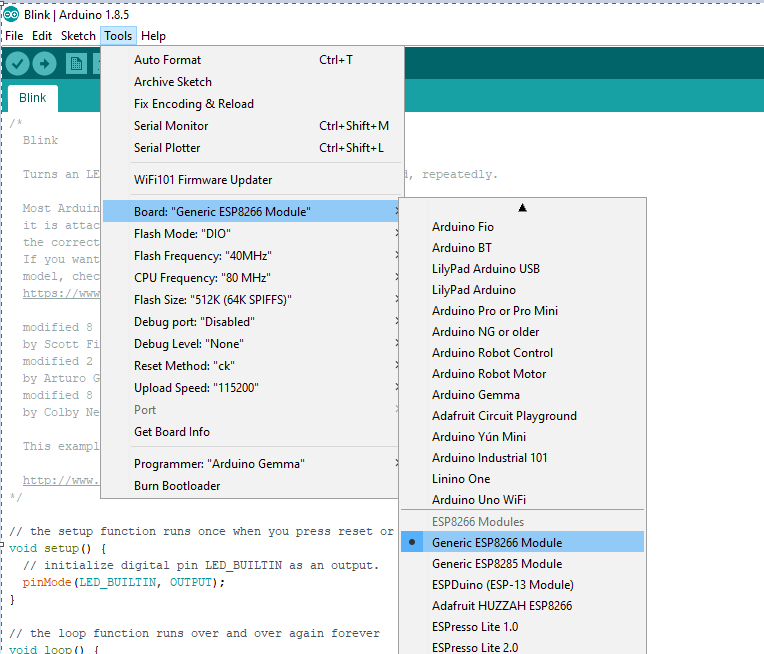Screen dimensions: 764x654
Task: Select Linino One board
Action: point(522,478)
